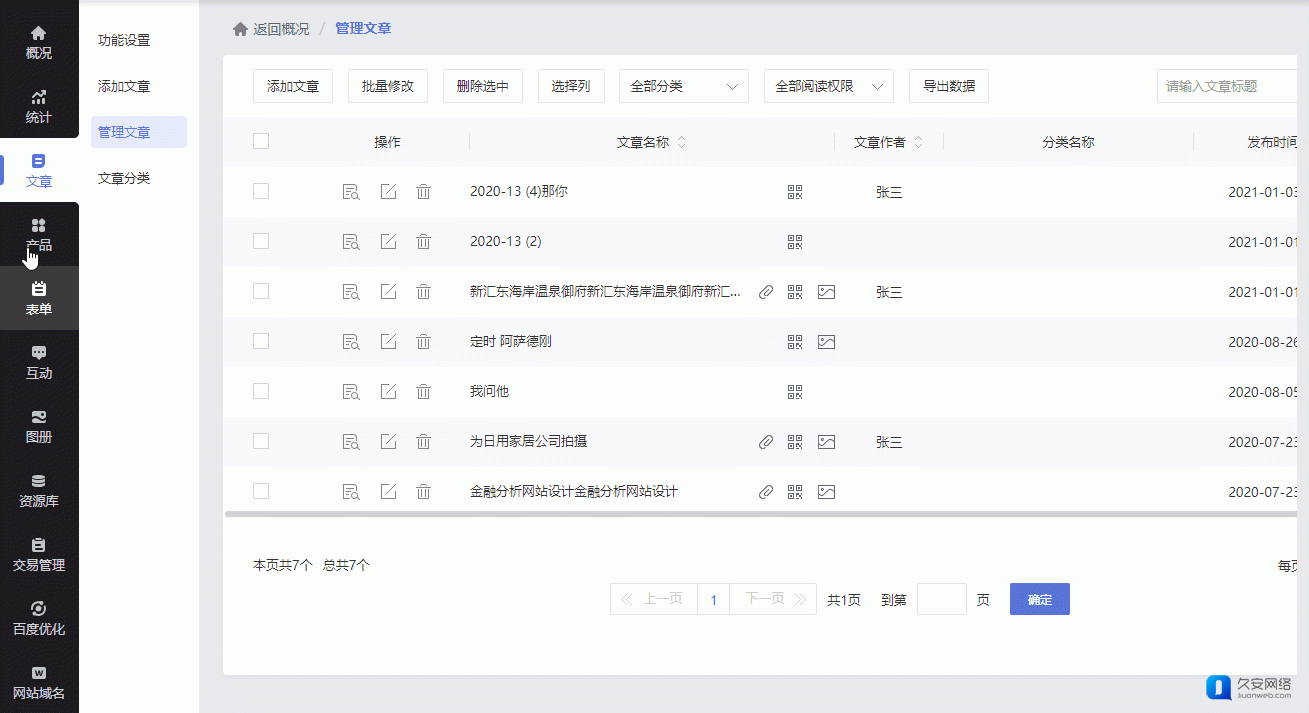
Task: Click the 添加文章 toolbar button
Action: [293, 86]
